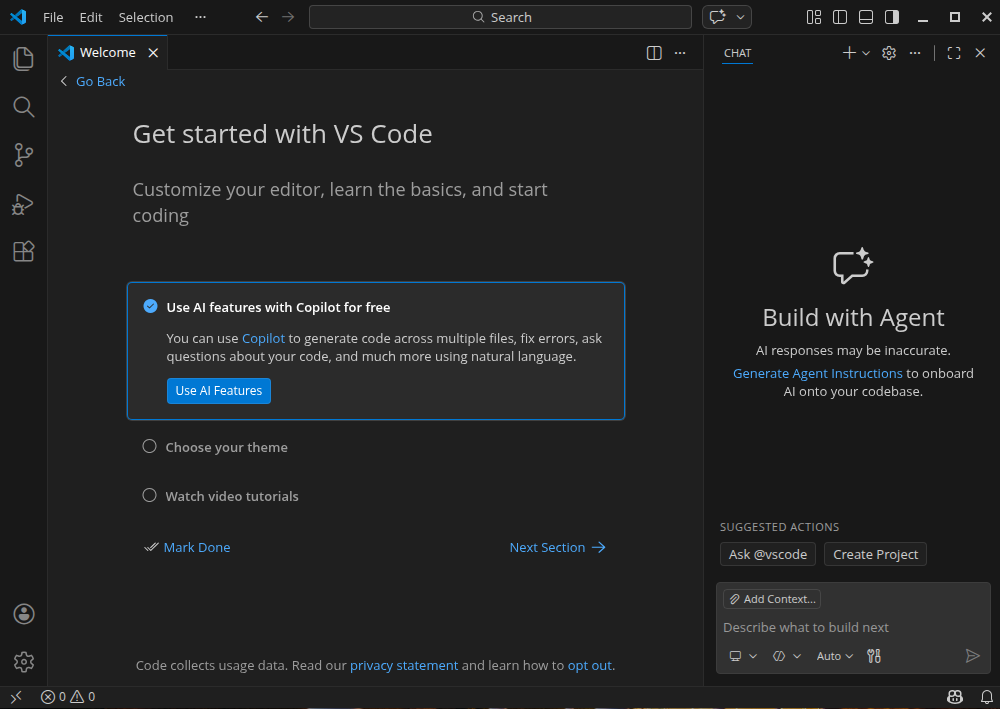Viewport: 1000px width, 709px height.
Task: Open the notifications bell in status bar
Action: coord(986,697)
